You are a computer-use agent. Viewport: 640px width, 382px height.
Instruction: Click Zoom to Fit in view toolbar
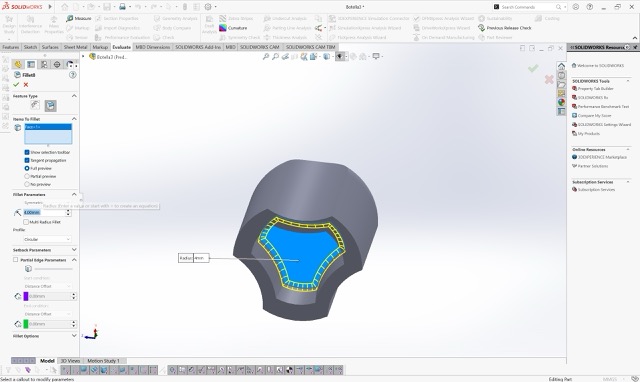(x=266, y=57)
